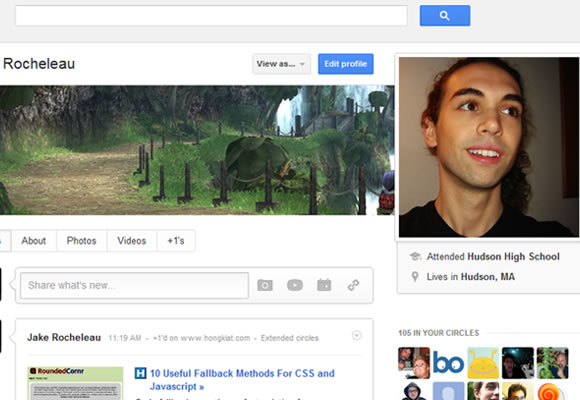Image resolution: width=580 pixels, height=400 pixels.
Task: Switch to the About tab
Action: (x=34, y=241)
